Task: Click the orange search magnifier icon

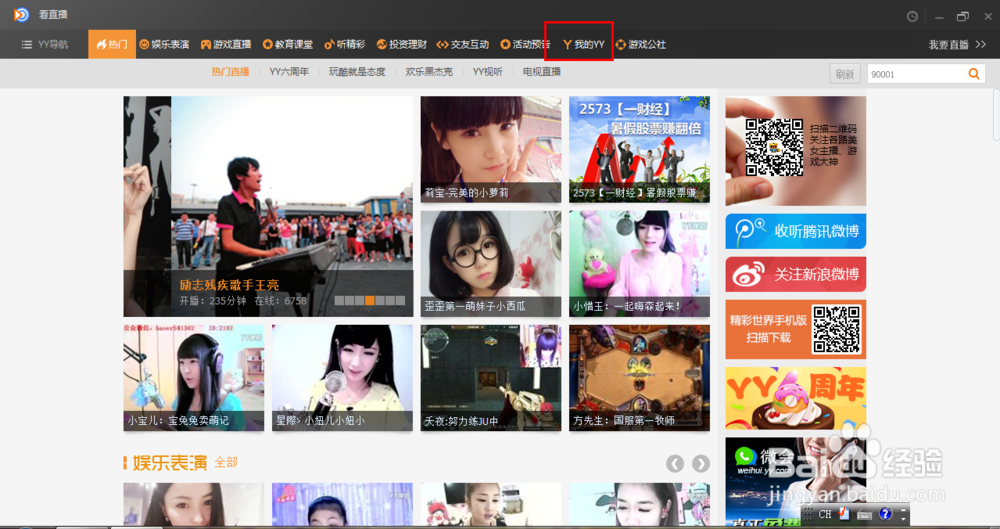Action: pos(974,74)
